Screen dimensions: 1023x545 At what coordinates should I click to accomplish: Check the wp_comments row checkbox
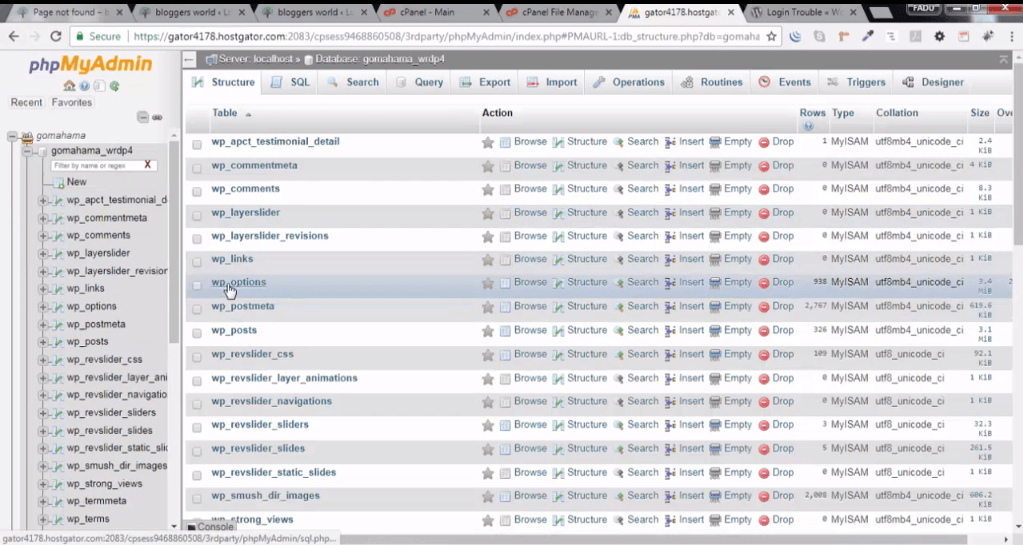point(197,191)
